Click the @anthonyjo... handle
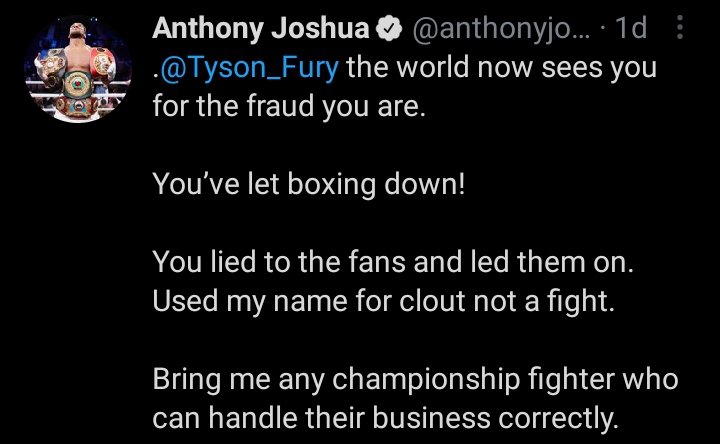Viewport: 720px width, 444px height. [501, 29]
